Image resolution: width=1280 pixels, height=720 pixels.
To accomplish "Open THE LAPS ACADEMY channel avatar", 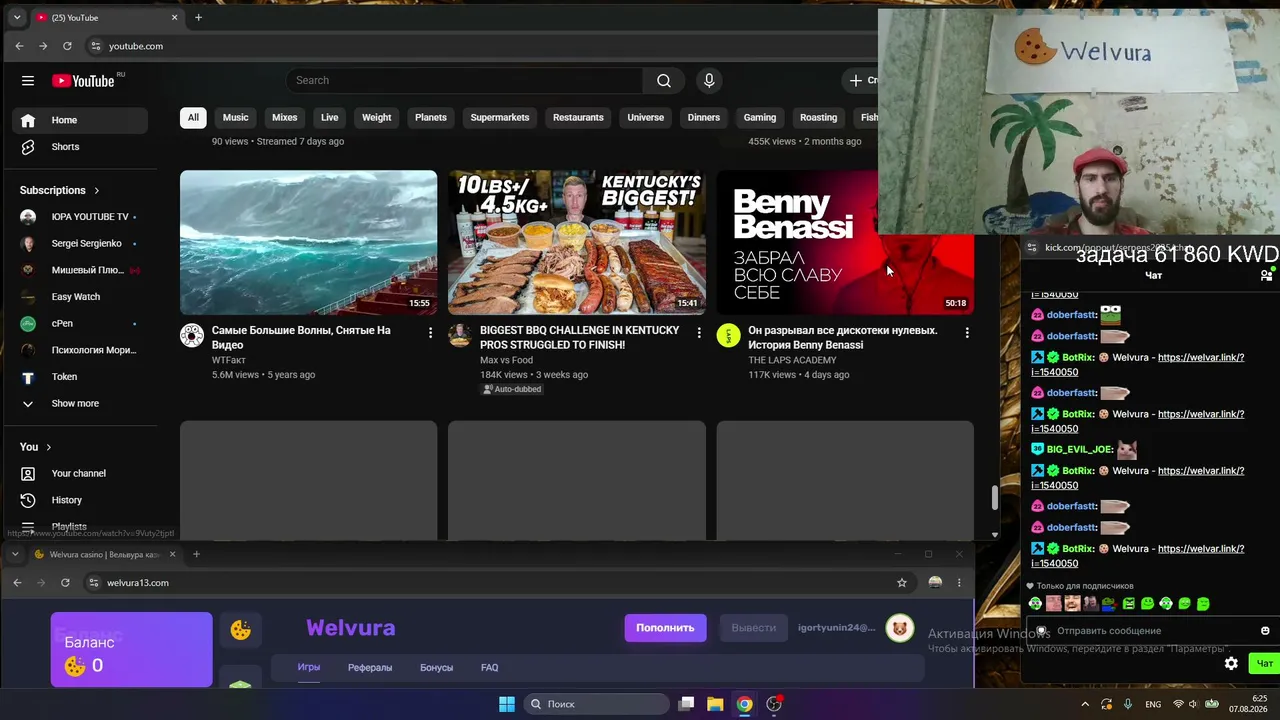I will (x=728, y=336).
